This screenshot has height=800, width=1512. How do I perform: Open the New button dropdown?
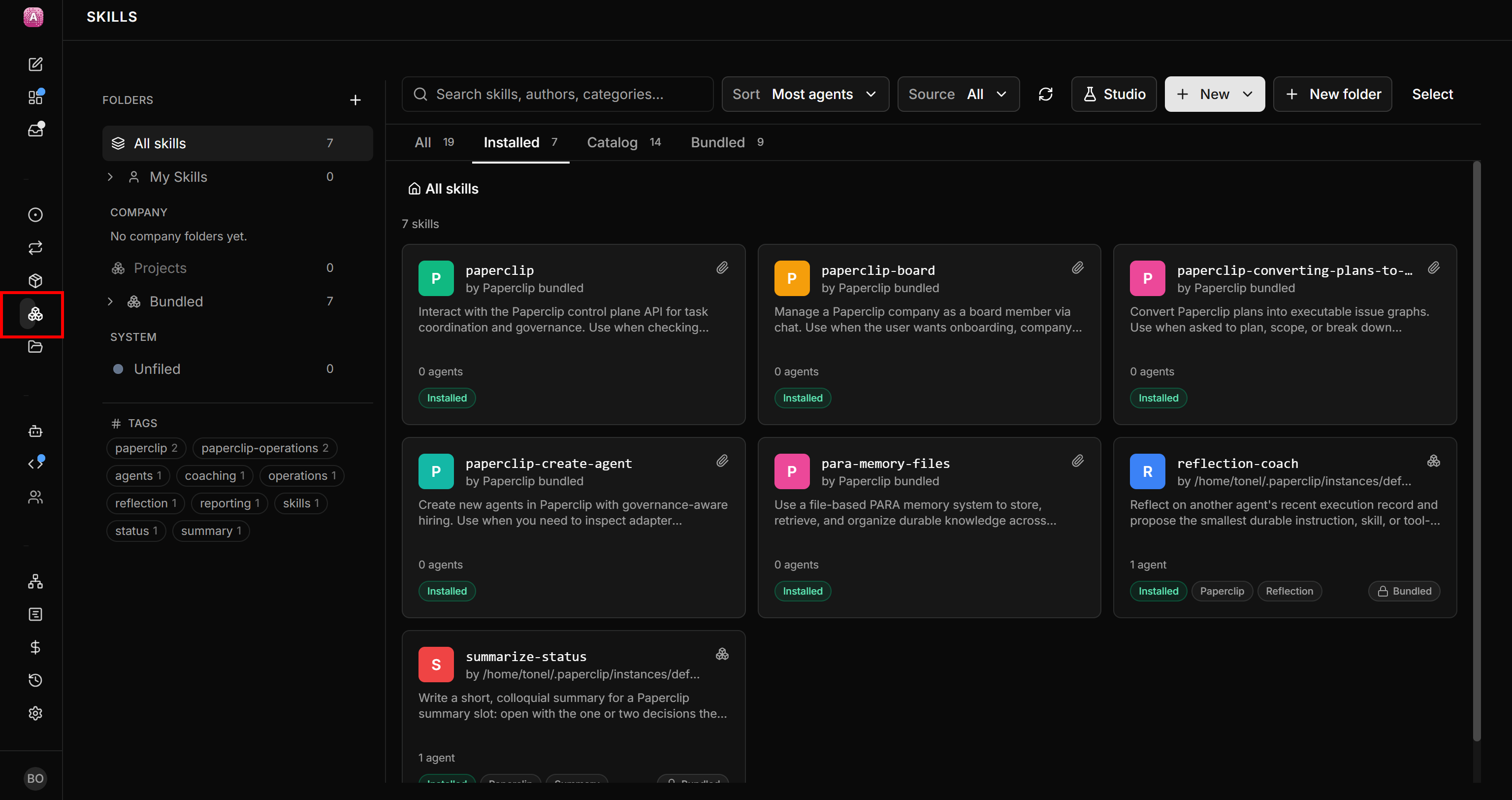pyautogui.click(x=1215, y=94)
